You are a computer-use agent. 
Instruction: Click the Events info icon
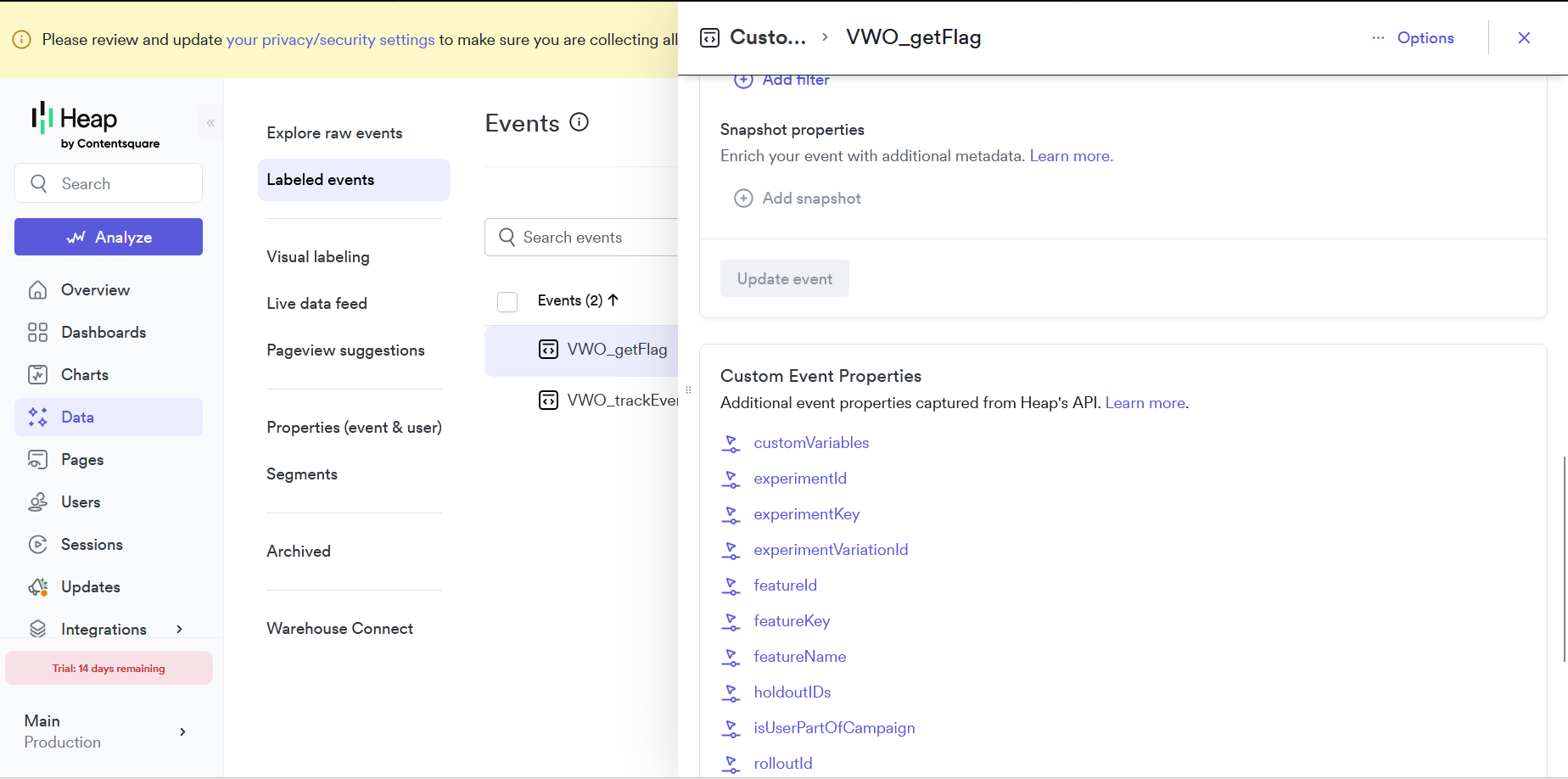579,122
